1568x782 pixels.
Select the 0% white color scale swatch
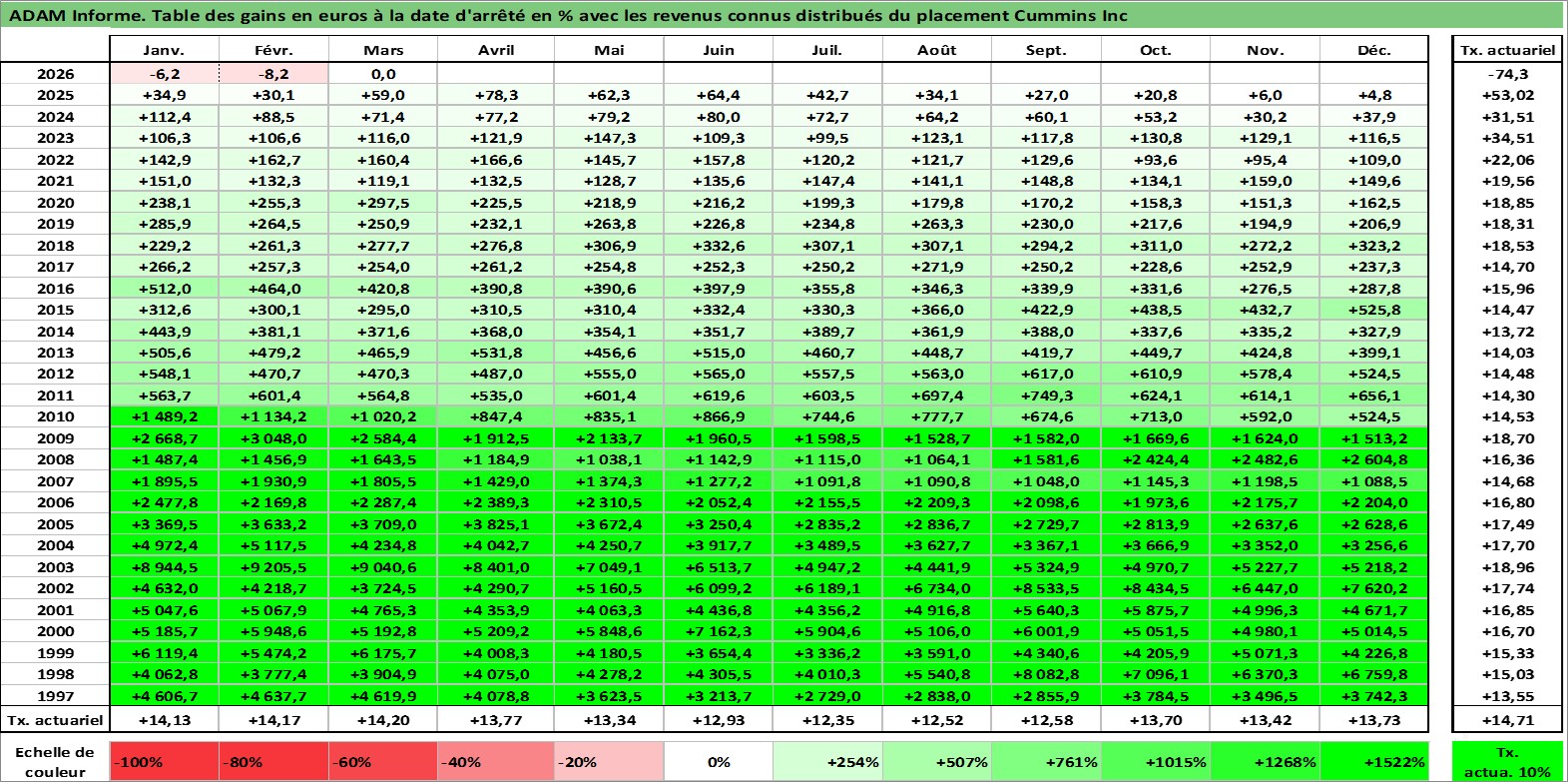click(x=718, y=761)
